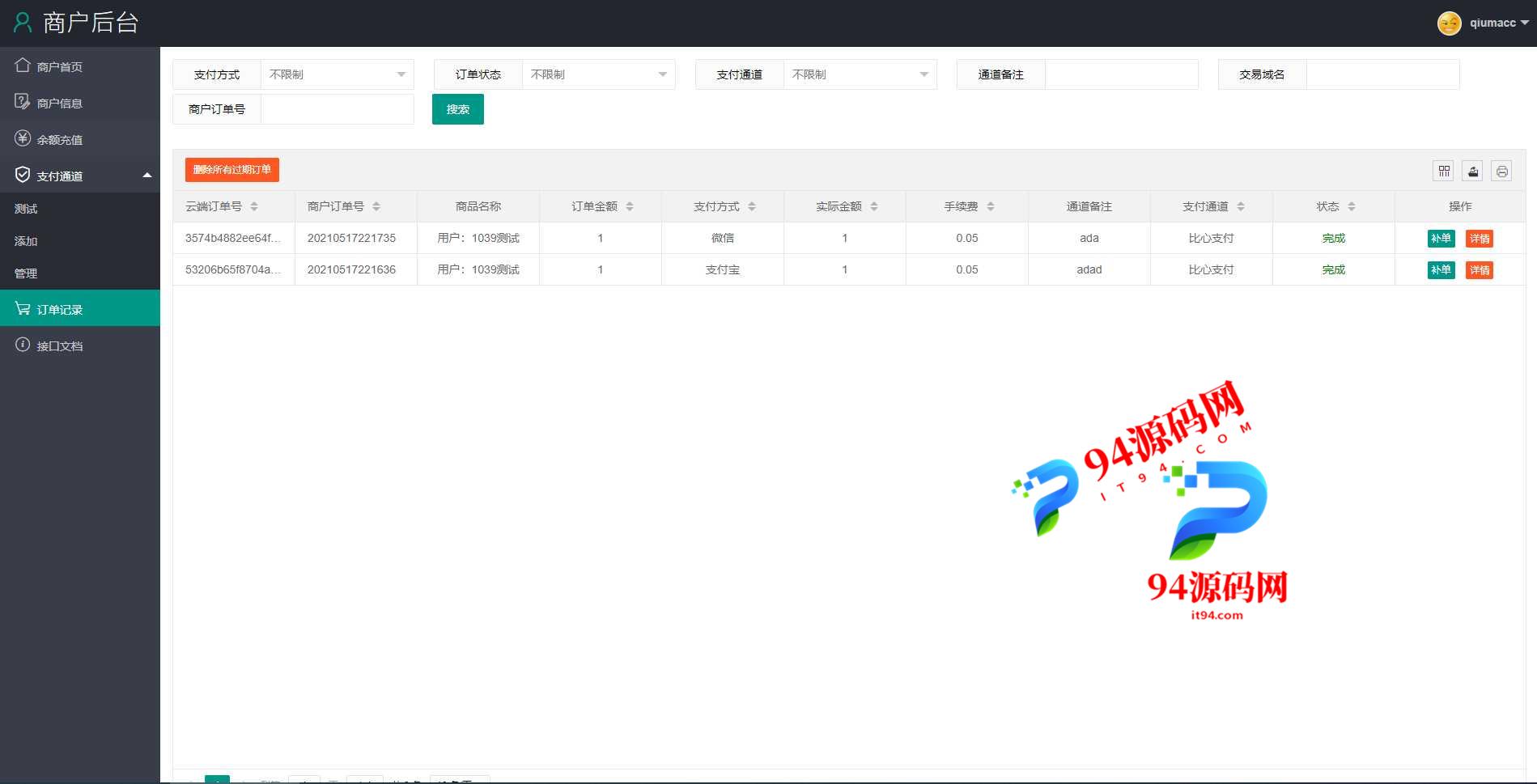Click 删除所有过期订单 button
This screenshot has width=1537, height=784.
point(232,170)
